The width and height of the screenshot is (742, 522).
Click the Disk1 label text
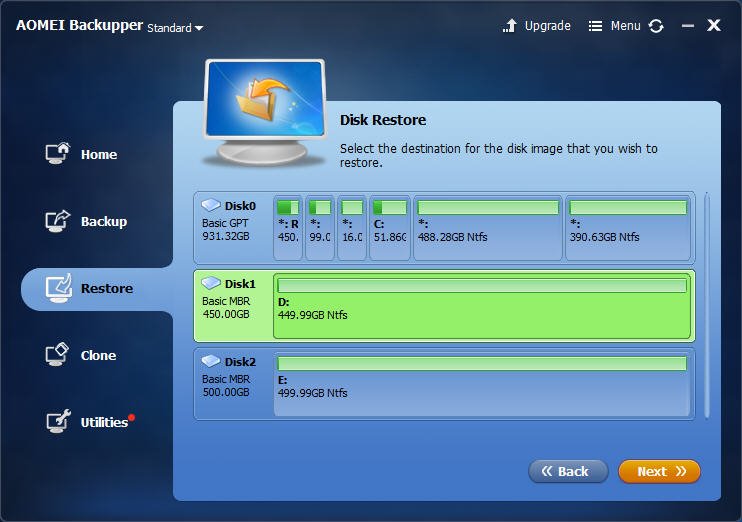click(x=240, y=284)
